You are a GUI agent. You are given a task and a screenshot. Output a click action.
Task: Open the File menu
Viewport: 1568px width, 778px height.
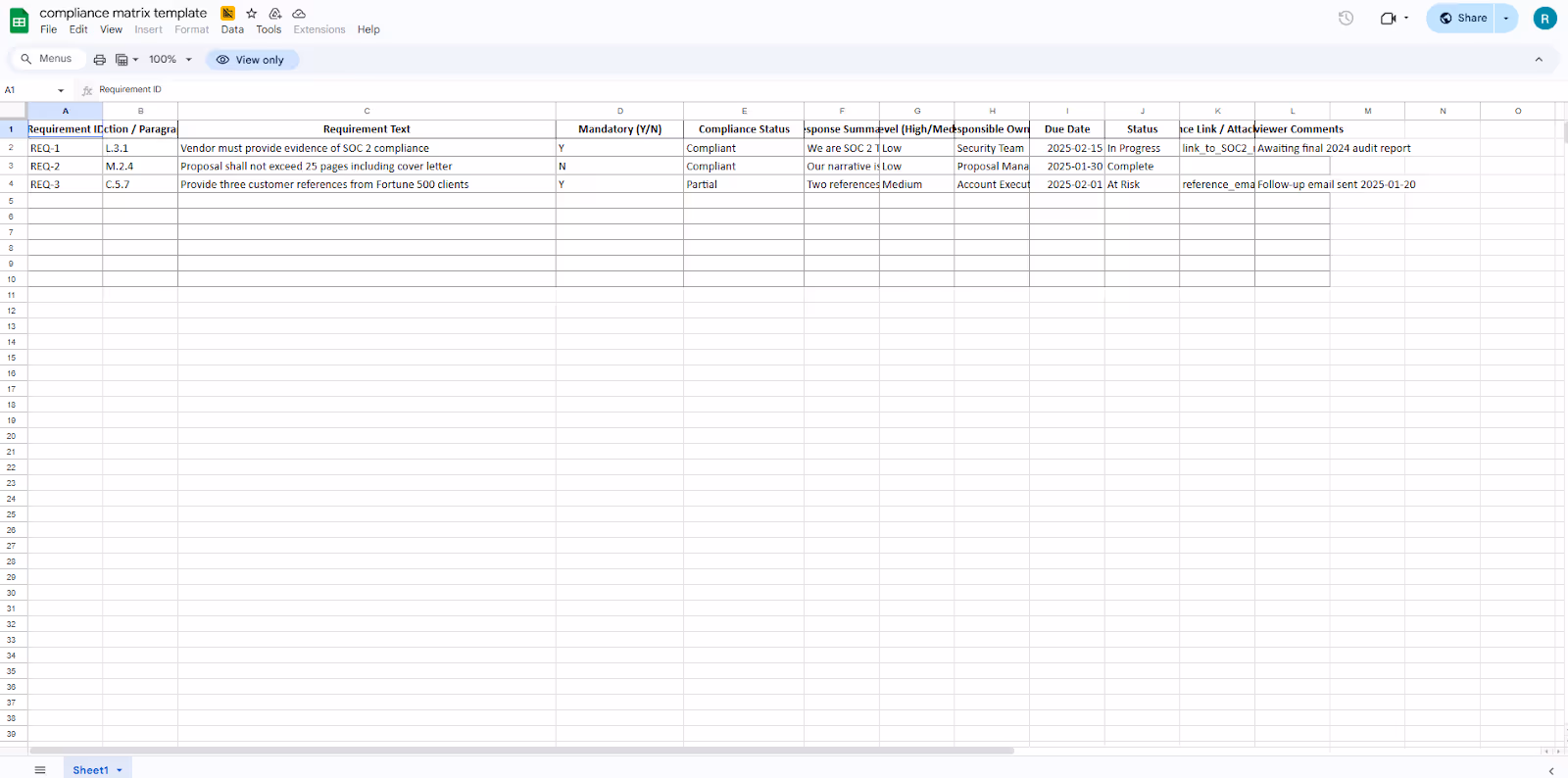pyautogui.click(x=48, y=29)
